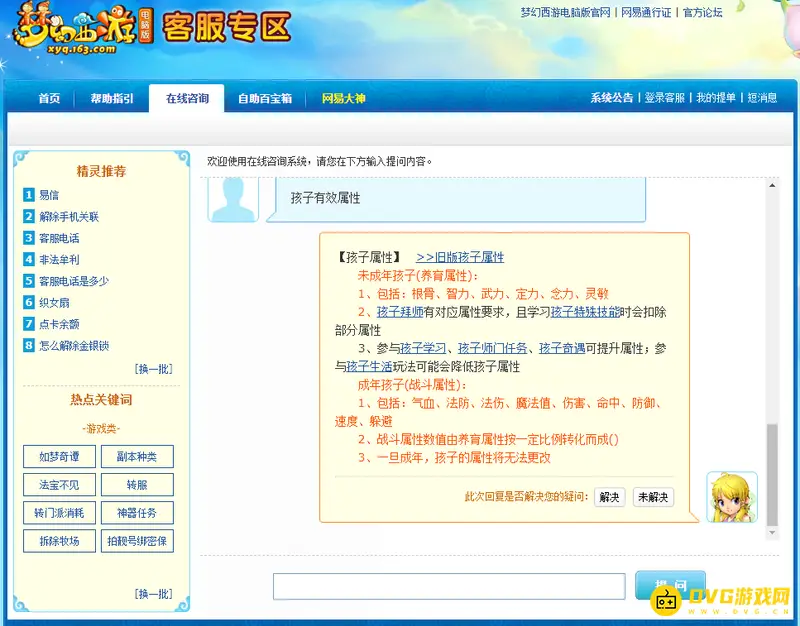Open the 孩子师门任务 link
800x626 pixels.
pos(492,348)
